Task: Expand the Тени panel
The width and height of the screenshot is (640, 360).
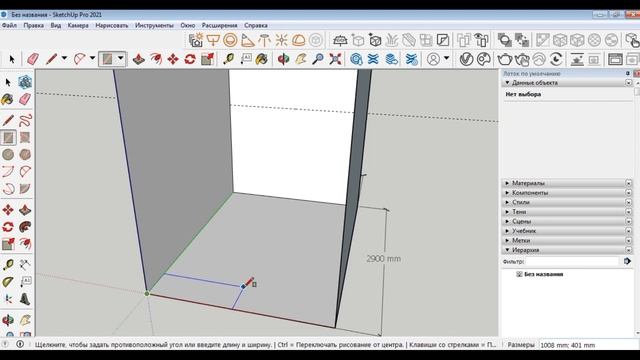Action: (507, 212)
